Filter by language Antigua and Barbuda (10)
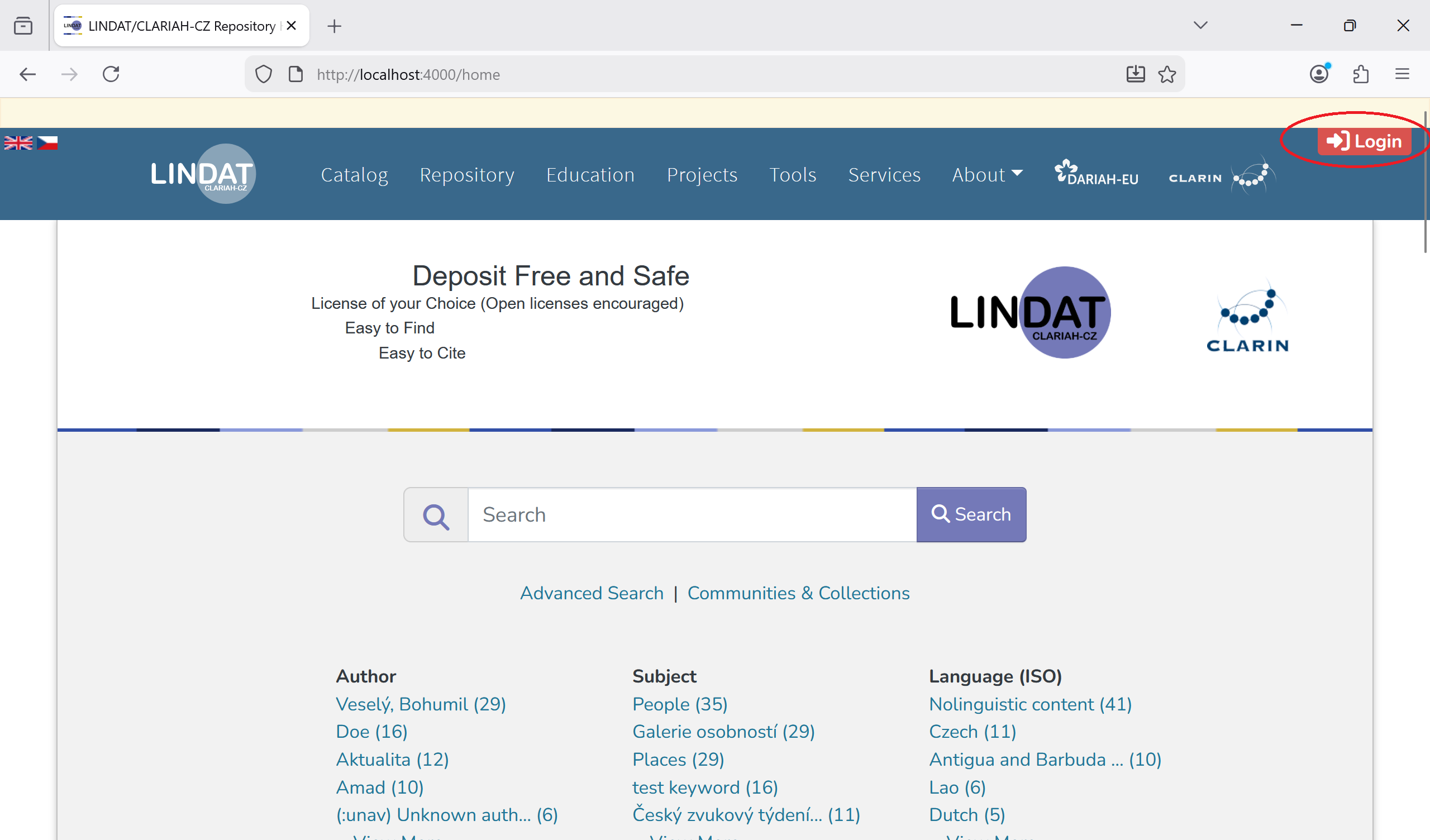Viewport: 1430px width, 840px height. 1045,760
